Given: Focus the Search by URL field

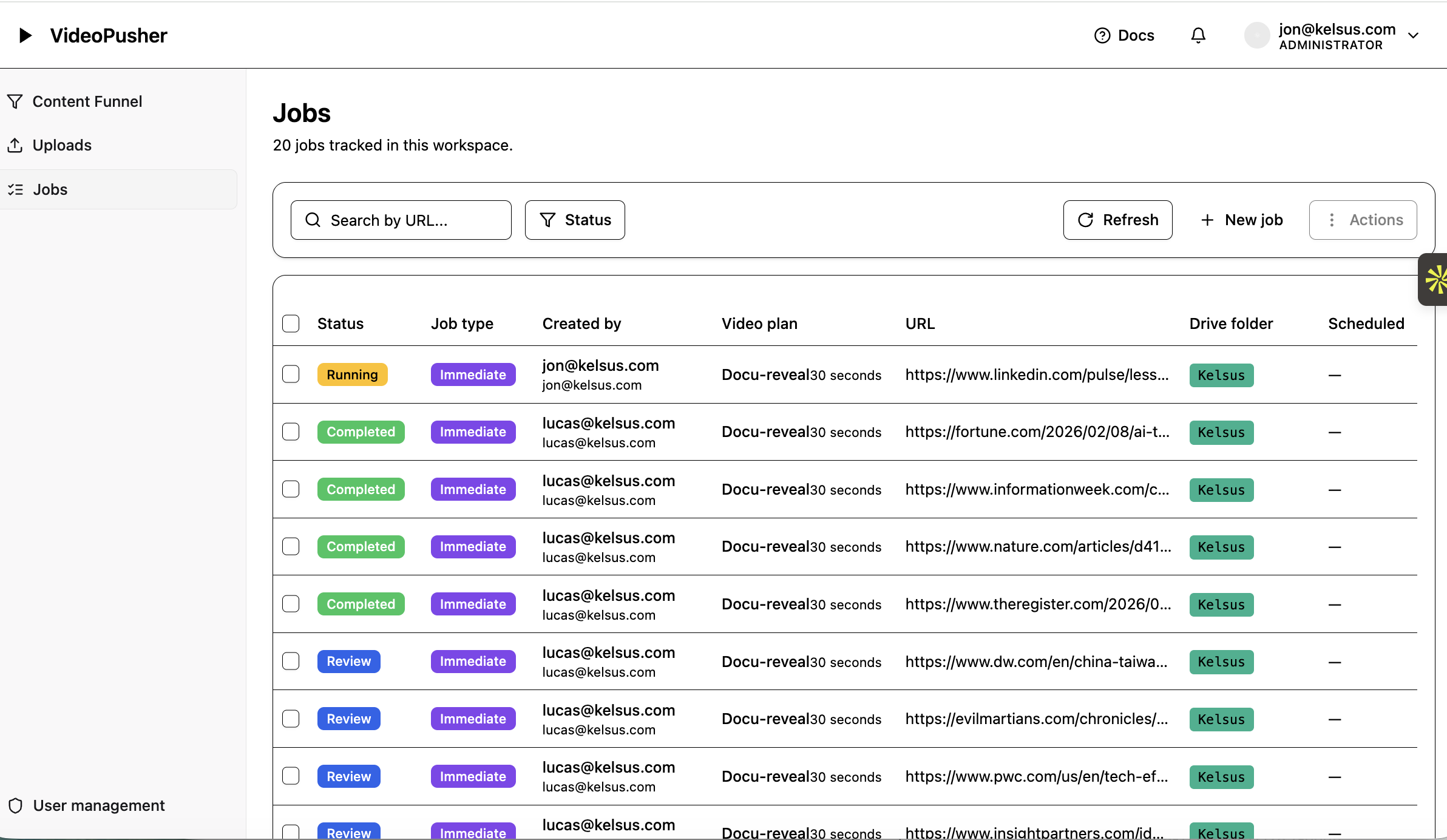Looking at the screenshot, I should click(401, 220).
